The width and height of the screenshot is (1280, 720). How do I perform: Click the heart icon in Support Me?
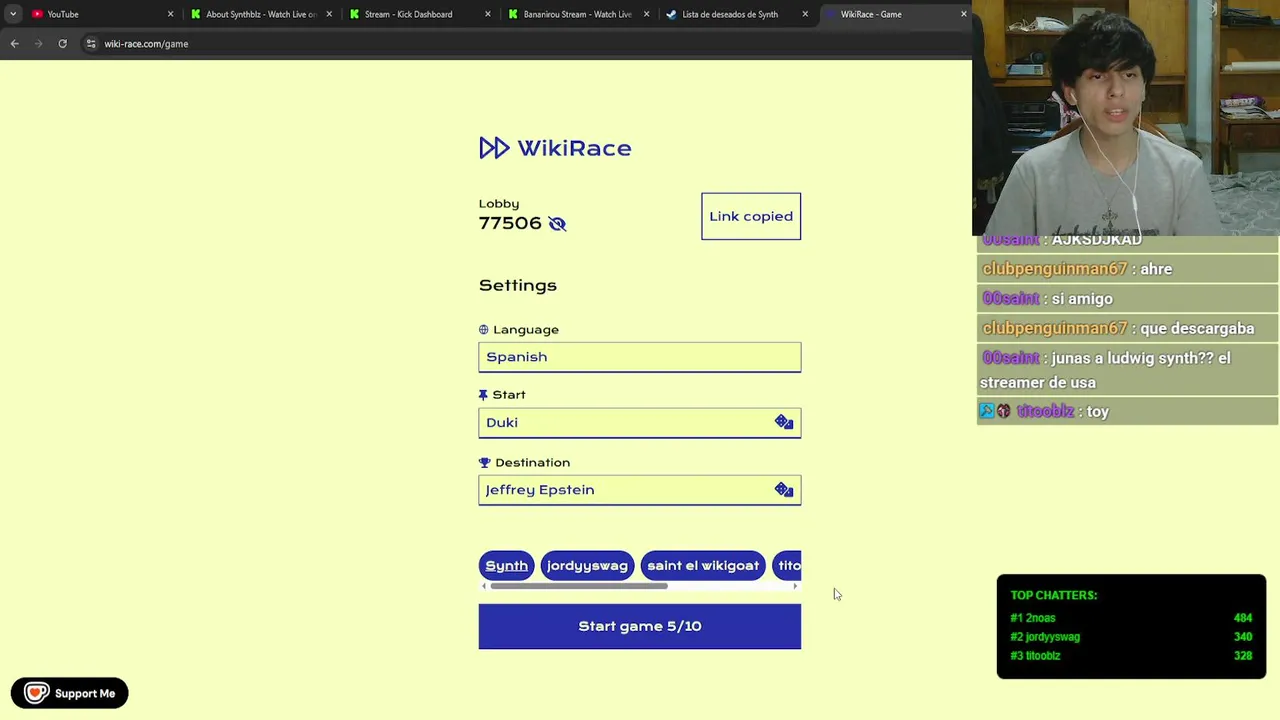(36, 693)
